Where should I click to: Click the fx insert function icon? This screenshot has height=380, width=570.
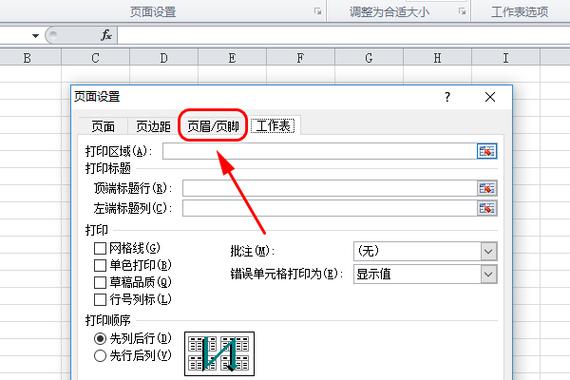click(x=106, y=35)
